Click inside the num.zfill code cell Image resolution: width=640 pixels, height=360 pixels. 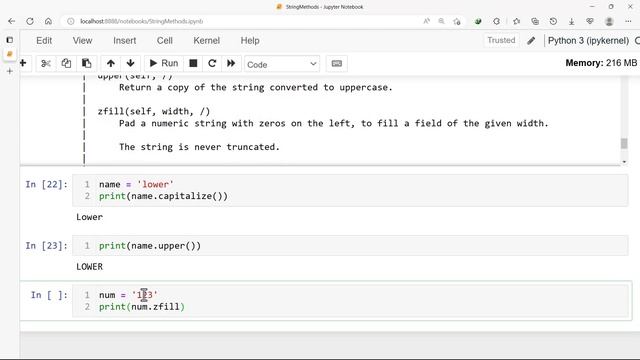pyautogui.click(x=350, y=301)
